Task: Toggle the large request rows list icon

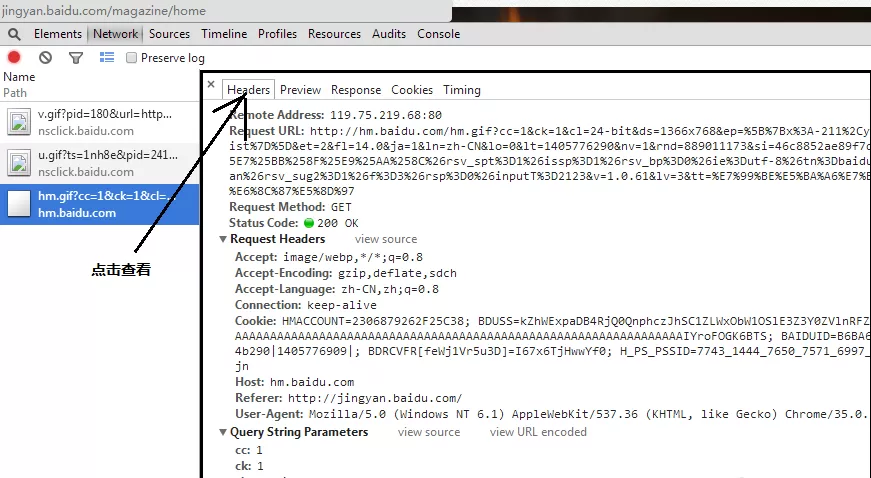Action: click(x=107, y=57)
